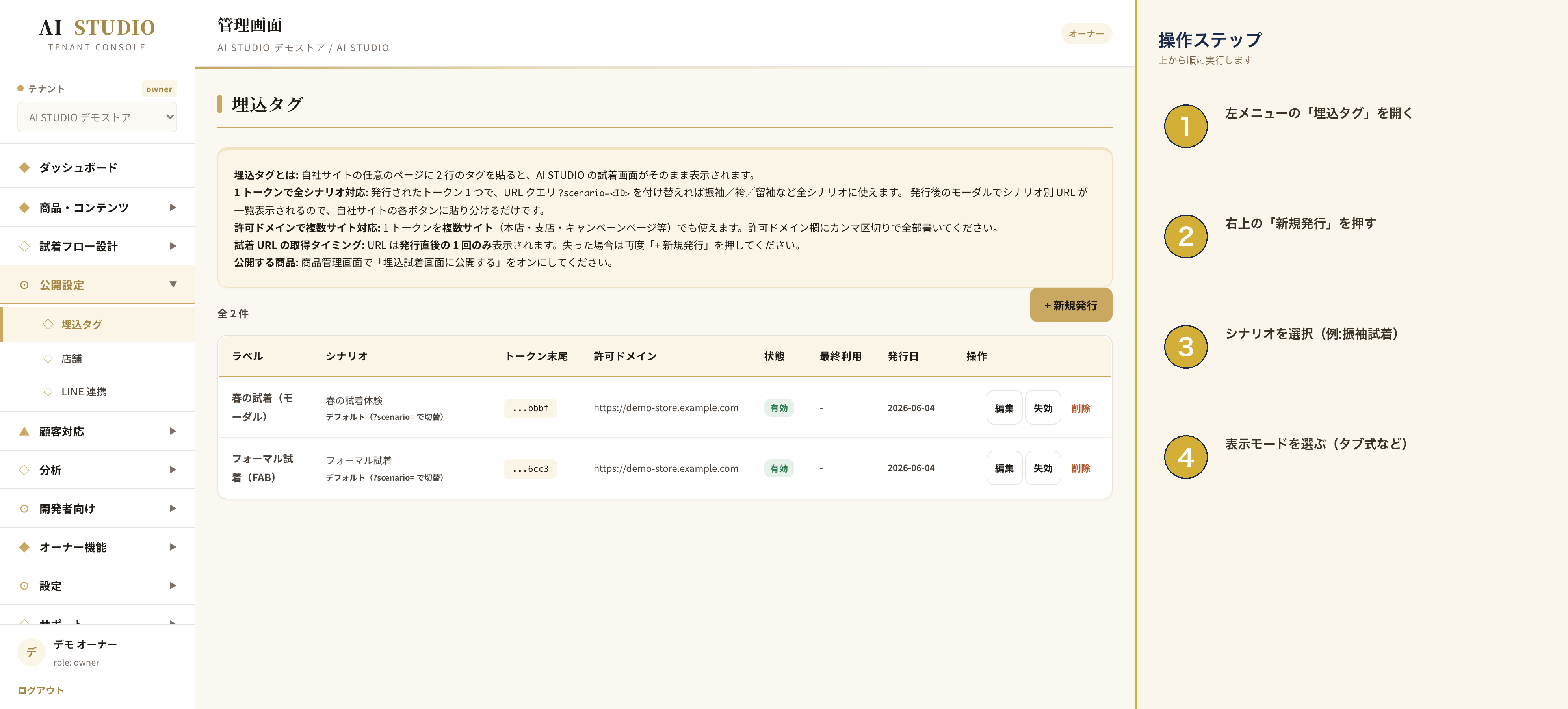Expand the 試着フロー設計 arrow
This screenshot has width=1568, height=709.
173,247
